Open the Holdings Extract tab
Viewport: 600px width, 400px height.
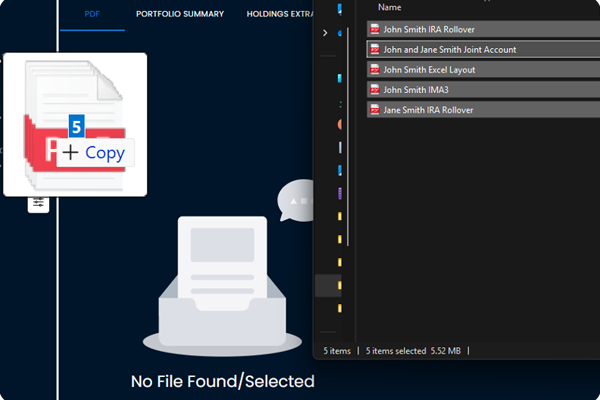pyautogui.click(x=280, y=14)
